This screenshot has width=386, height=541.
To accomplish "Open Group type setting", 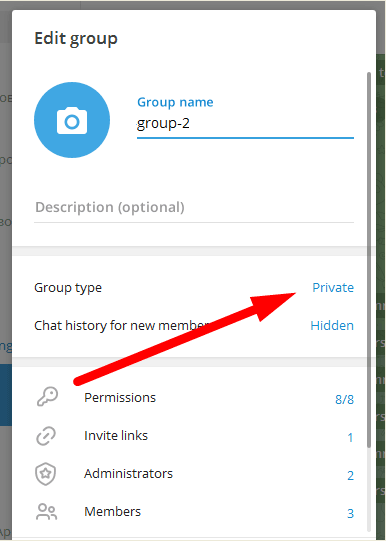I will [x=194, y=287].
